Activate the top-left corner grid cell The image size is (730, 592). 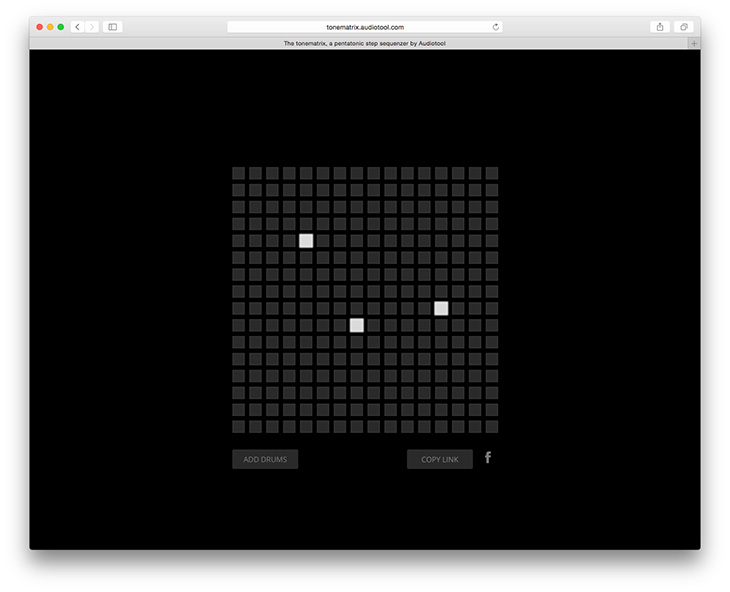(238, 173)
